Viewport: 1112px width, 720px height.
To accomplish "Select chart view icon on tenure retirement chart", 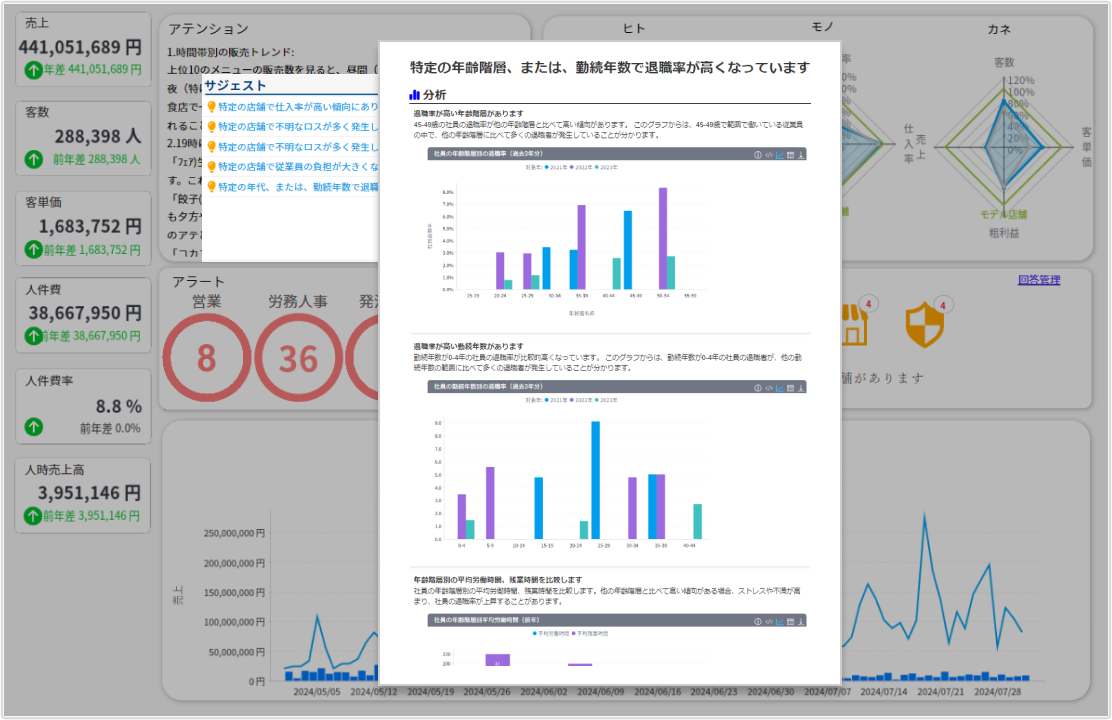I will [779, 386].
